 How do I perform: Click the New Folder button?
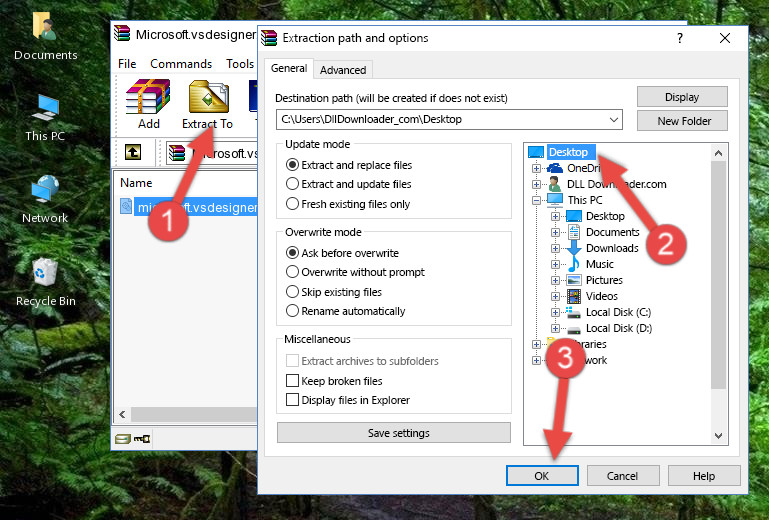pyautogui.click(x=682, y=121)
